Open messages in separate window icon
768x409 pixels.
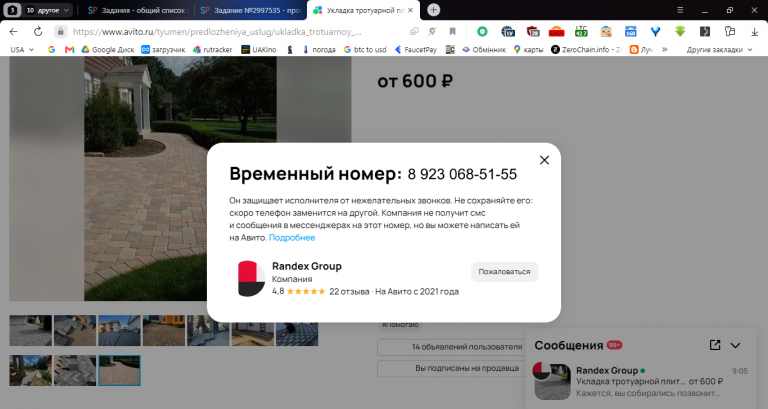[x=715, y=345]
